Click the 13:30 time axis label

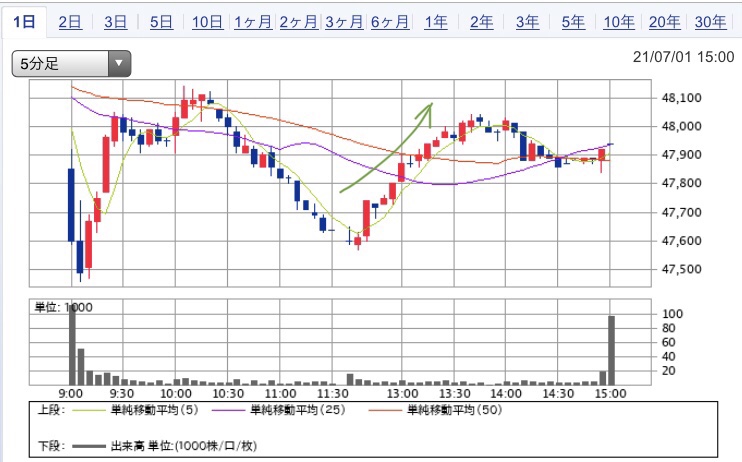pyautogui.click(x=454, y=394)
